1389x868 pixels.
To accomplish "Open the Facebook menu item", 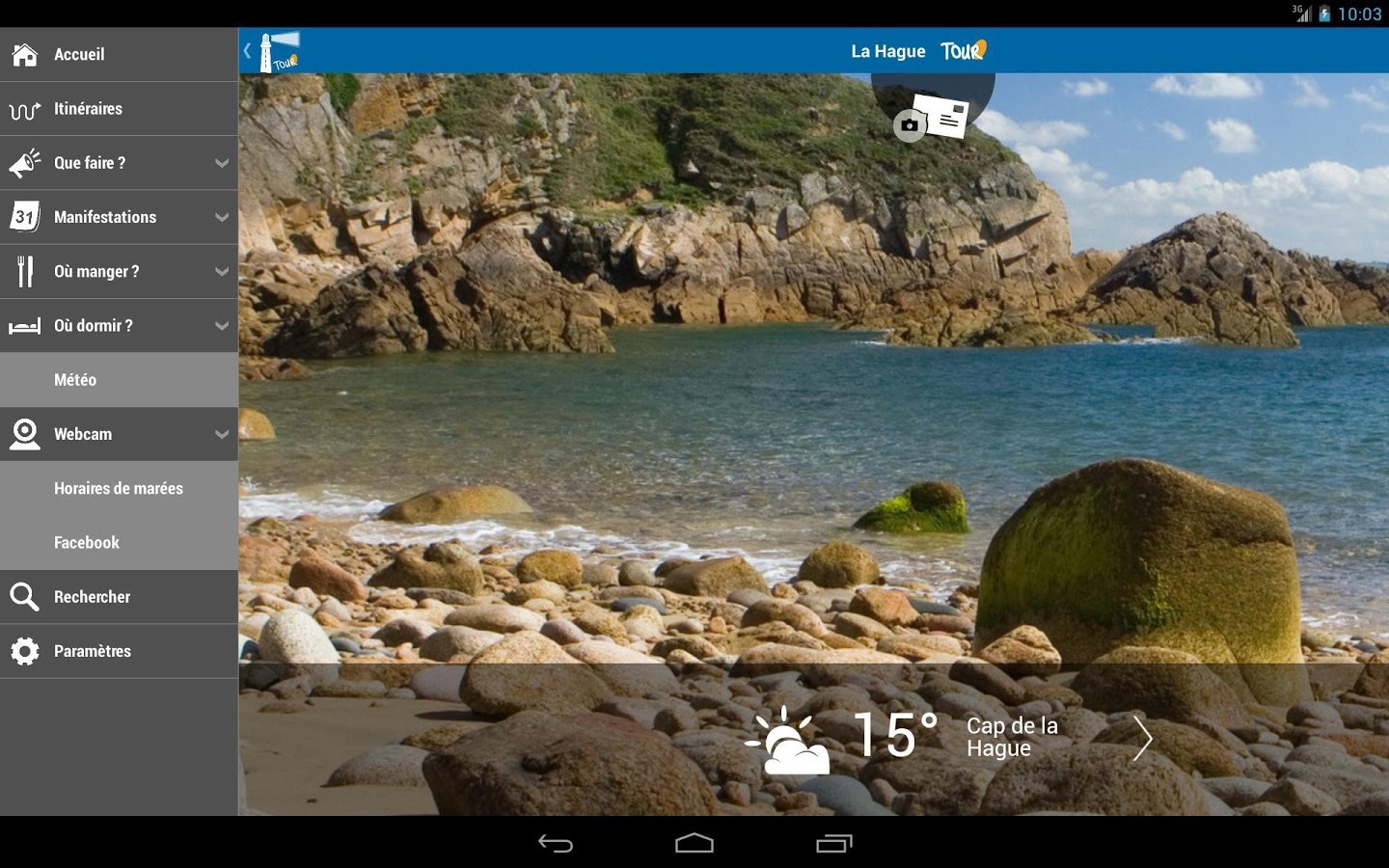I will tap(119, 542).
